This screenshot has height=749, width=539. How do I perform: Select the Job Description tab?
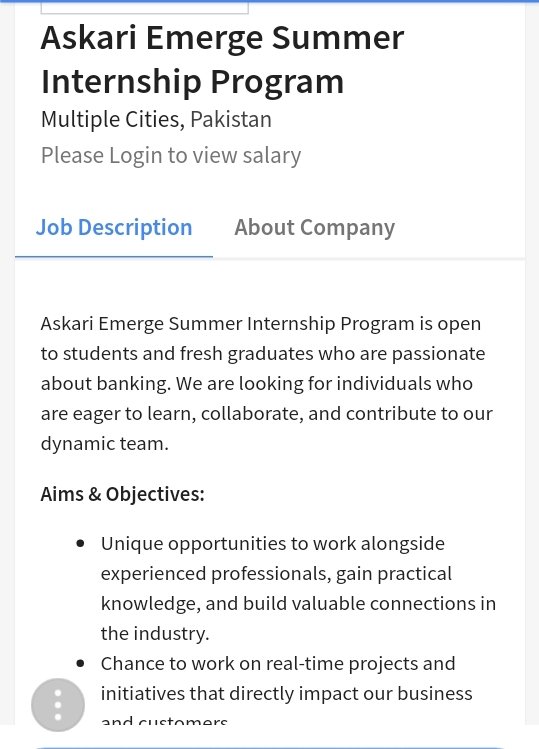click(x=114, y=227)
